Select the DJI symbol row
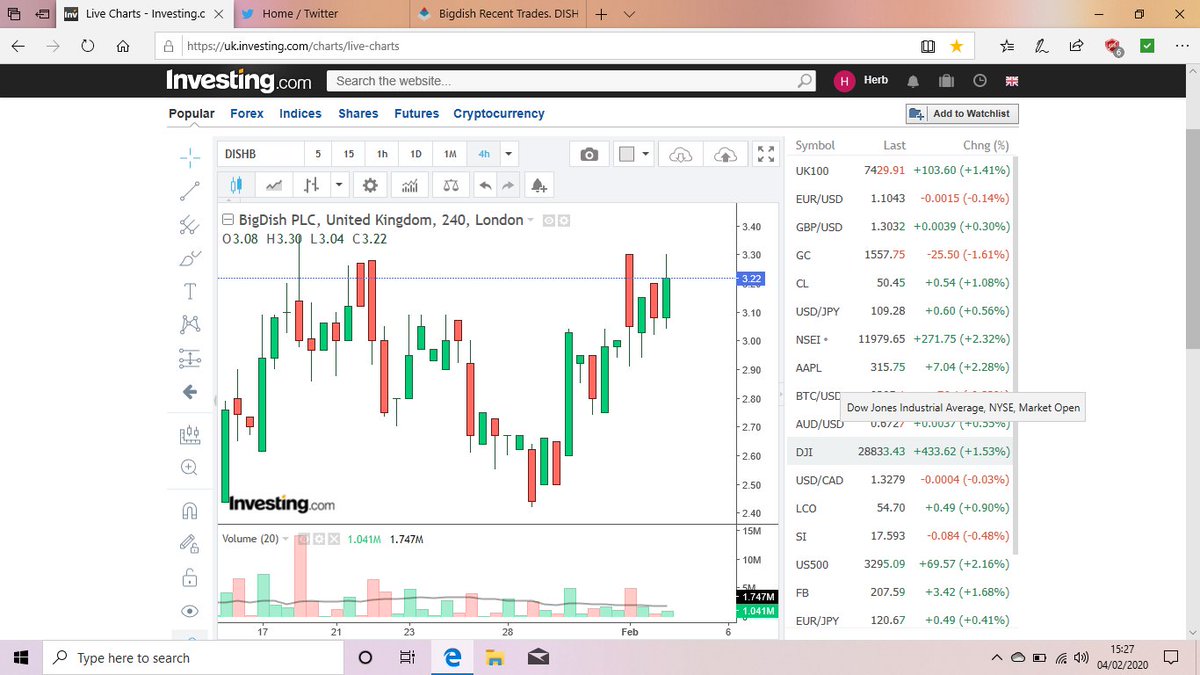Screen dimensions: 1200x675 [x=902, y=452]
